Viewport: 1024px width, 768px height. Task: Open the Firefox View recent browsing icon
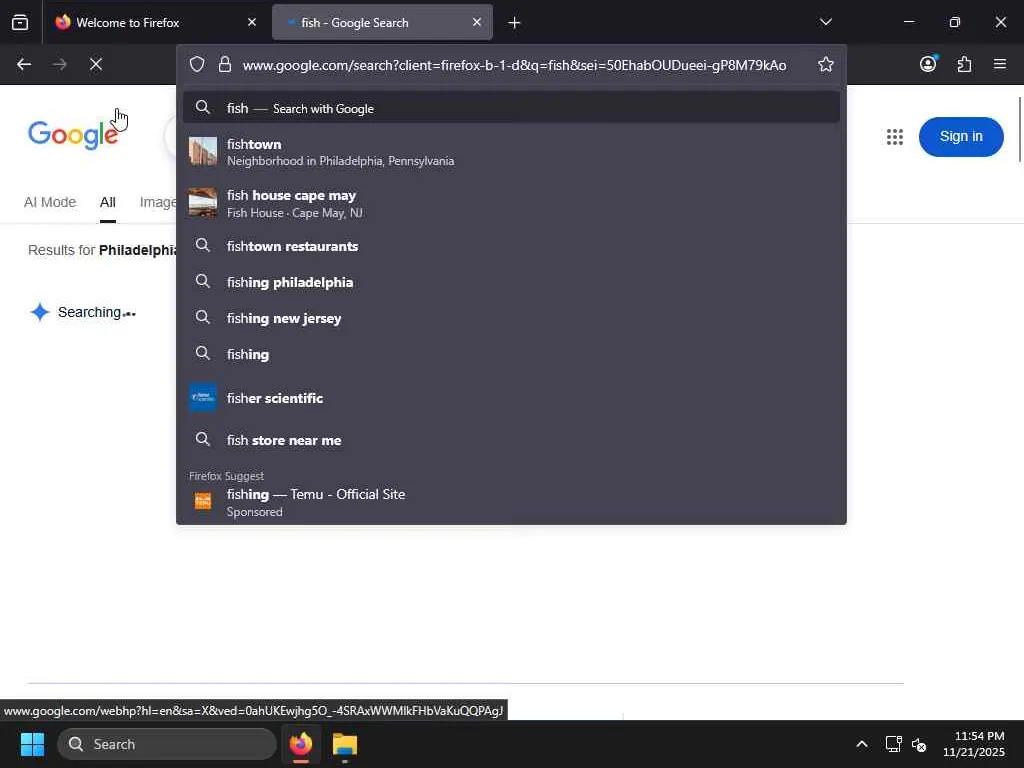coord(20,22)
